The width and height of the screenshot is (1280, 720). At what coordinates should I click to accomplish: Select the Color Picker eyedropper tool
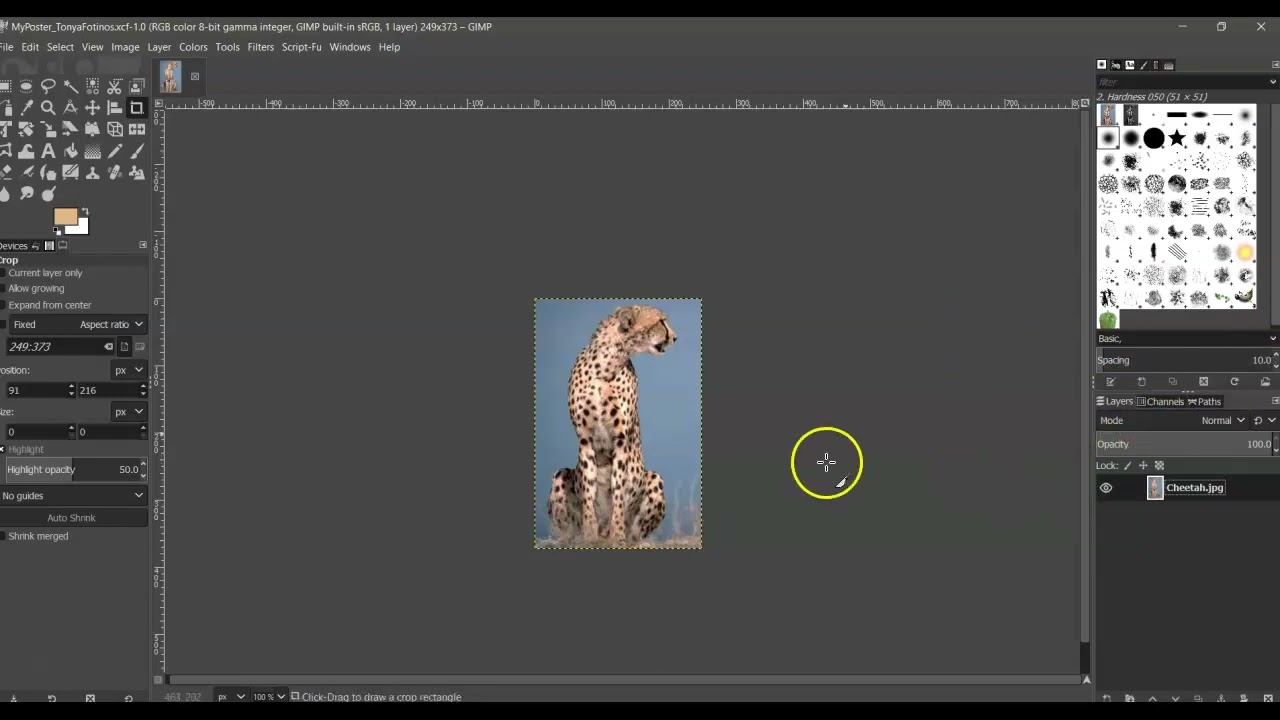point(26,108)
